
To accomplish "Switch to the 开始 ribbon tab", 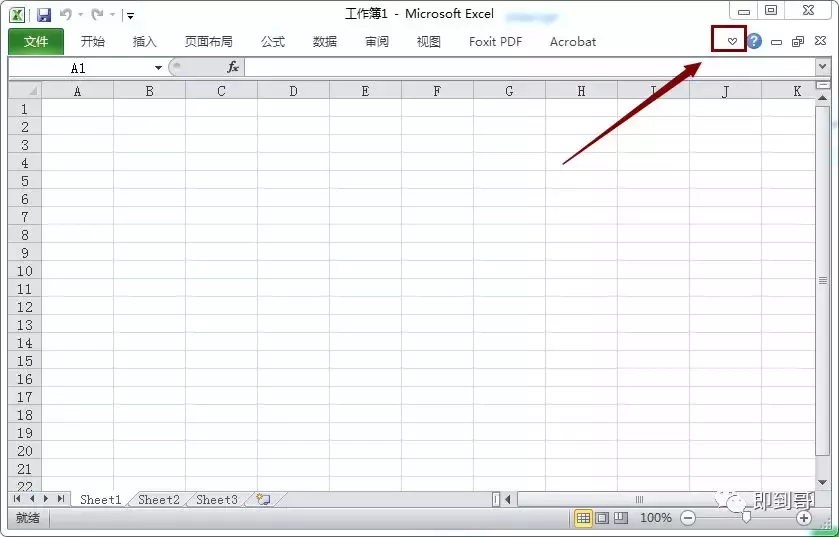I will [x=93, y=42].
